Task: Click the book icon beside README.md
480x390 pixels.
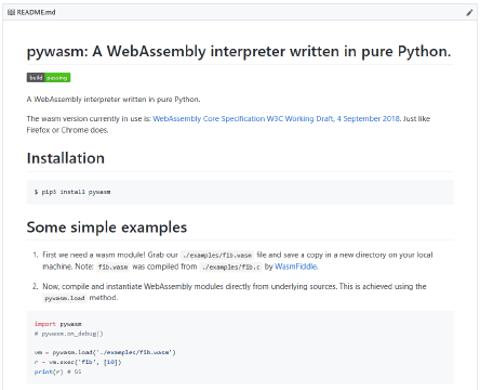Action: [11, 12]
